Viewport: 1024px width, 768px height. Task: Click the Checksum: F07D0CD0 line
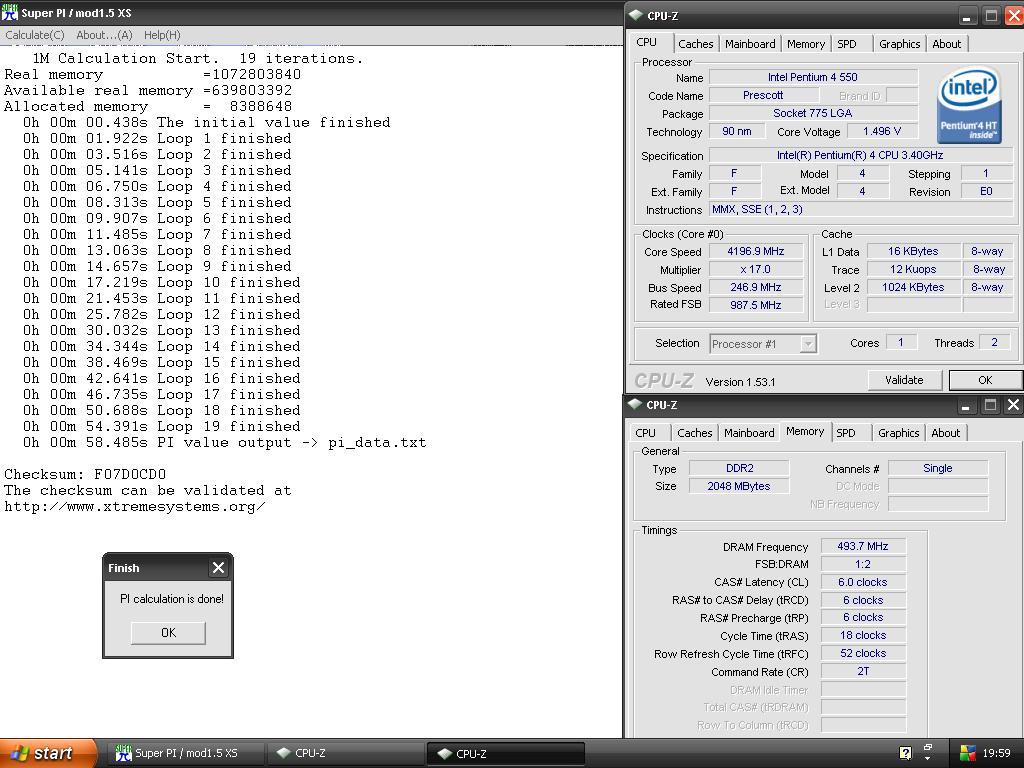click(85, 474)
